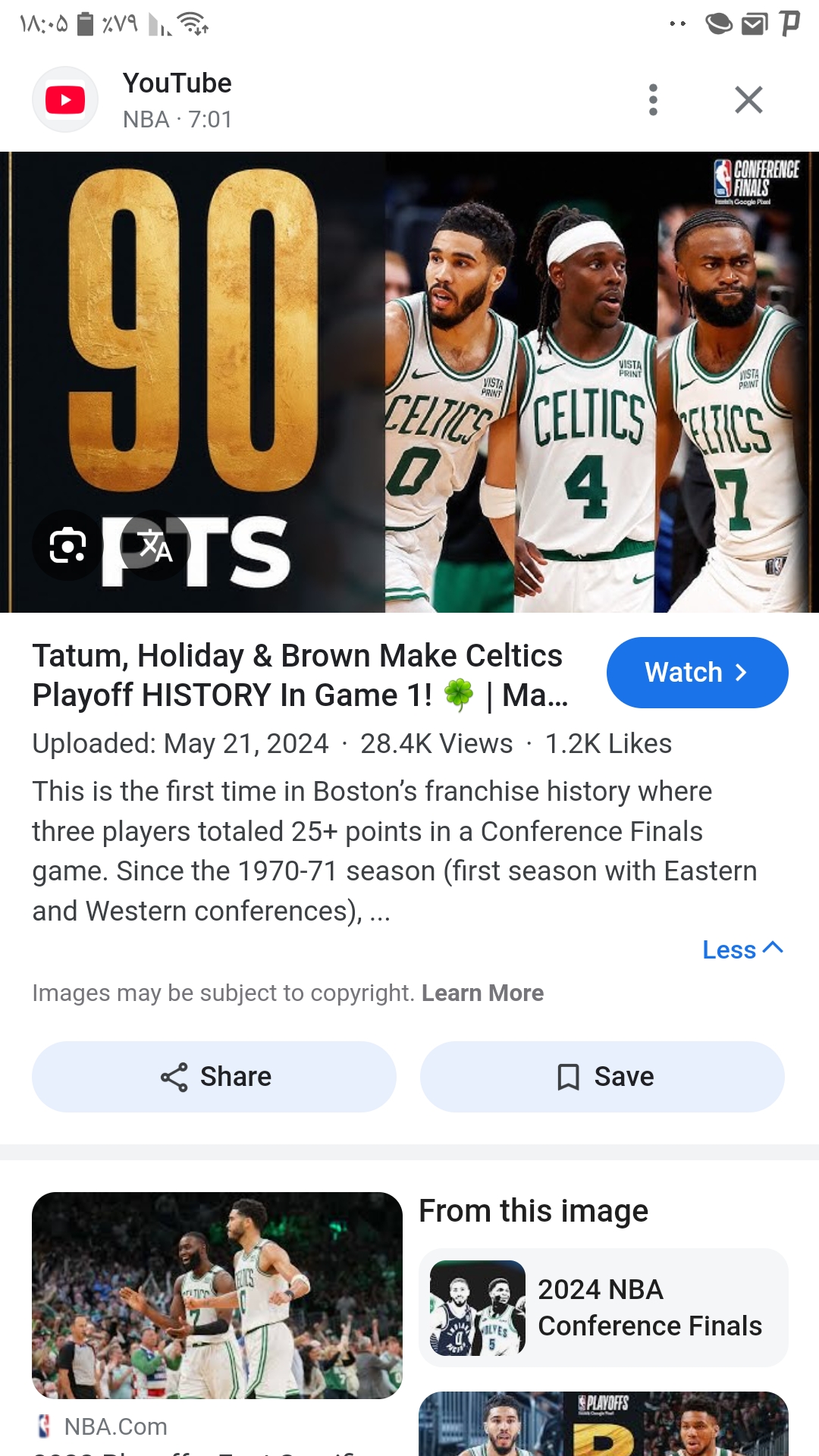The image size is (819, 1456).
Task: Tap the Wi-Fi status bar icon
Action: 193,24
